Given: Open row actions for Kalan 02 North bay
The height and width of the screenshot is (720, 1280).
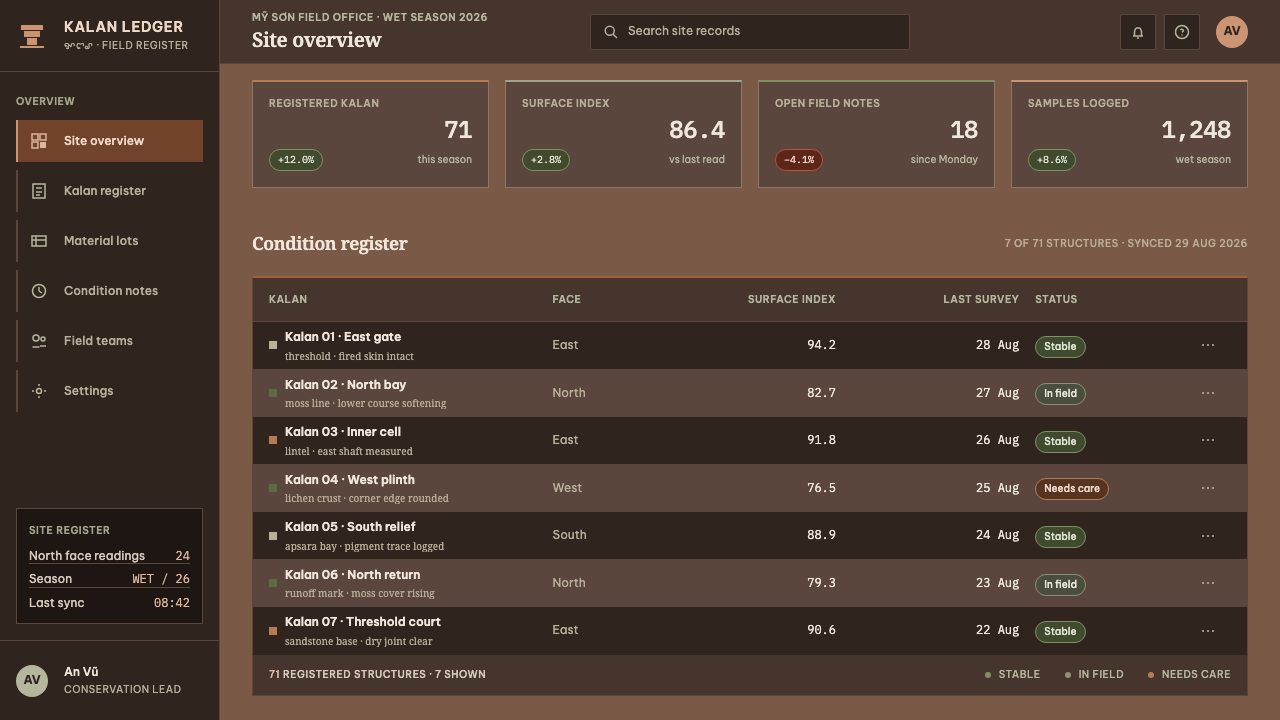Looking at the screenshot, I should [1208, 393].
